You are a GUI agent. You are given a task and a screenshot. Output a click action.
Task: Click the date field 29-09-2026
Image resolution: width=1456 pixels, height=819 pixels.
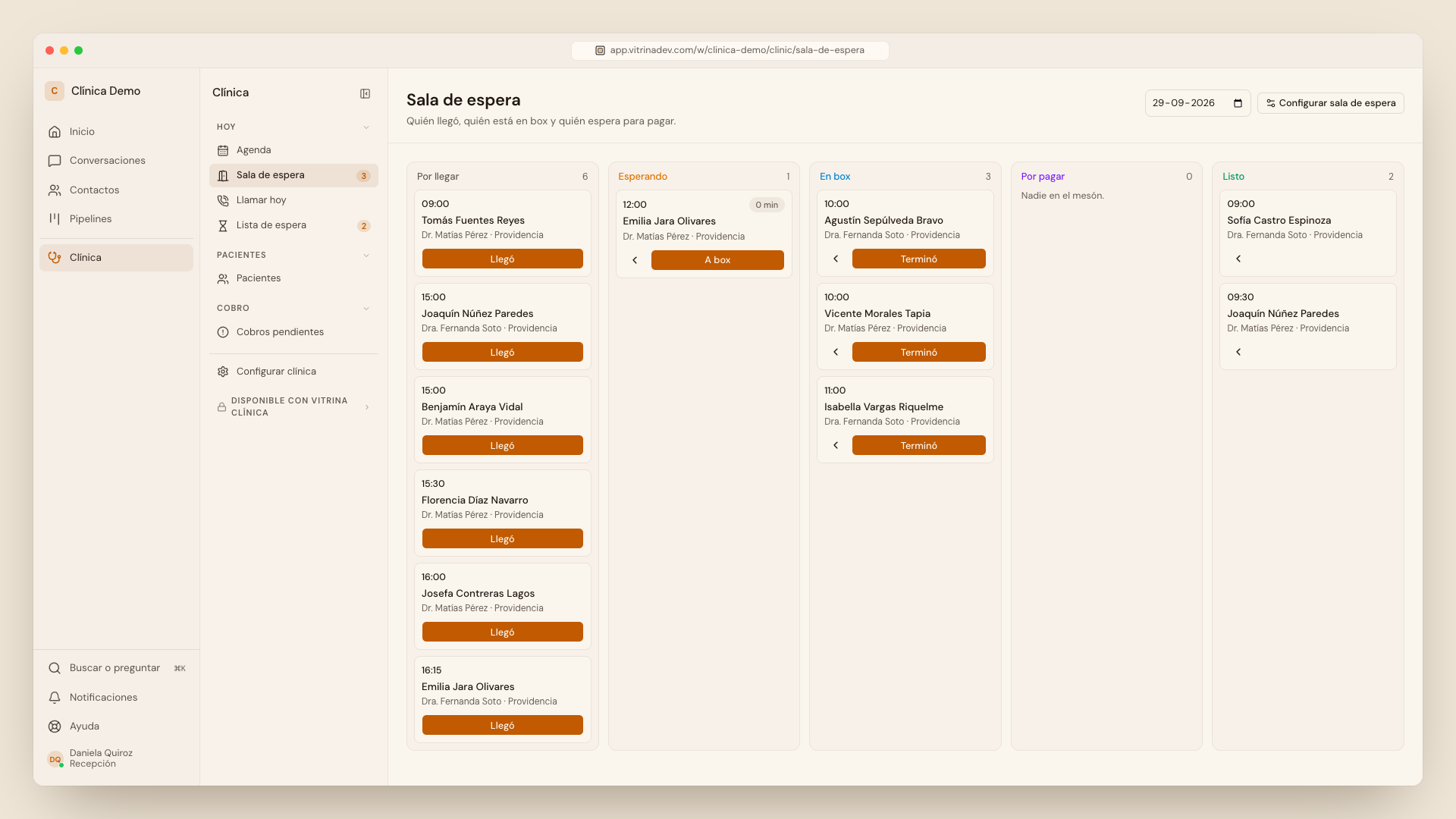click(x=1197, y=103)
